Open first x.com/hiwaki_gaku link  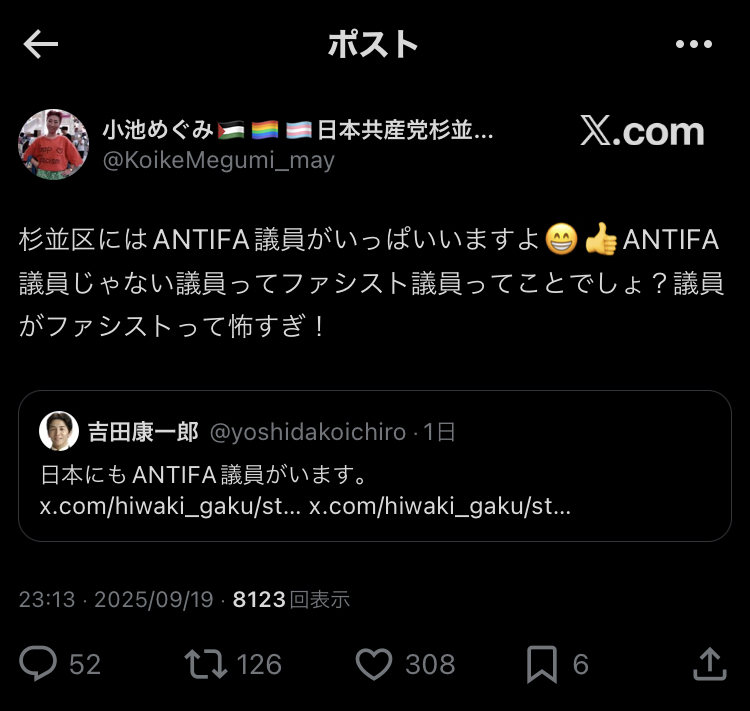[170, 505]
